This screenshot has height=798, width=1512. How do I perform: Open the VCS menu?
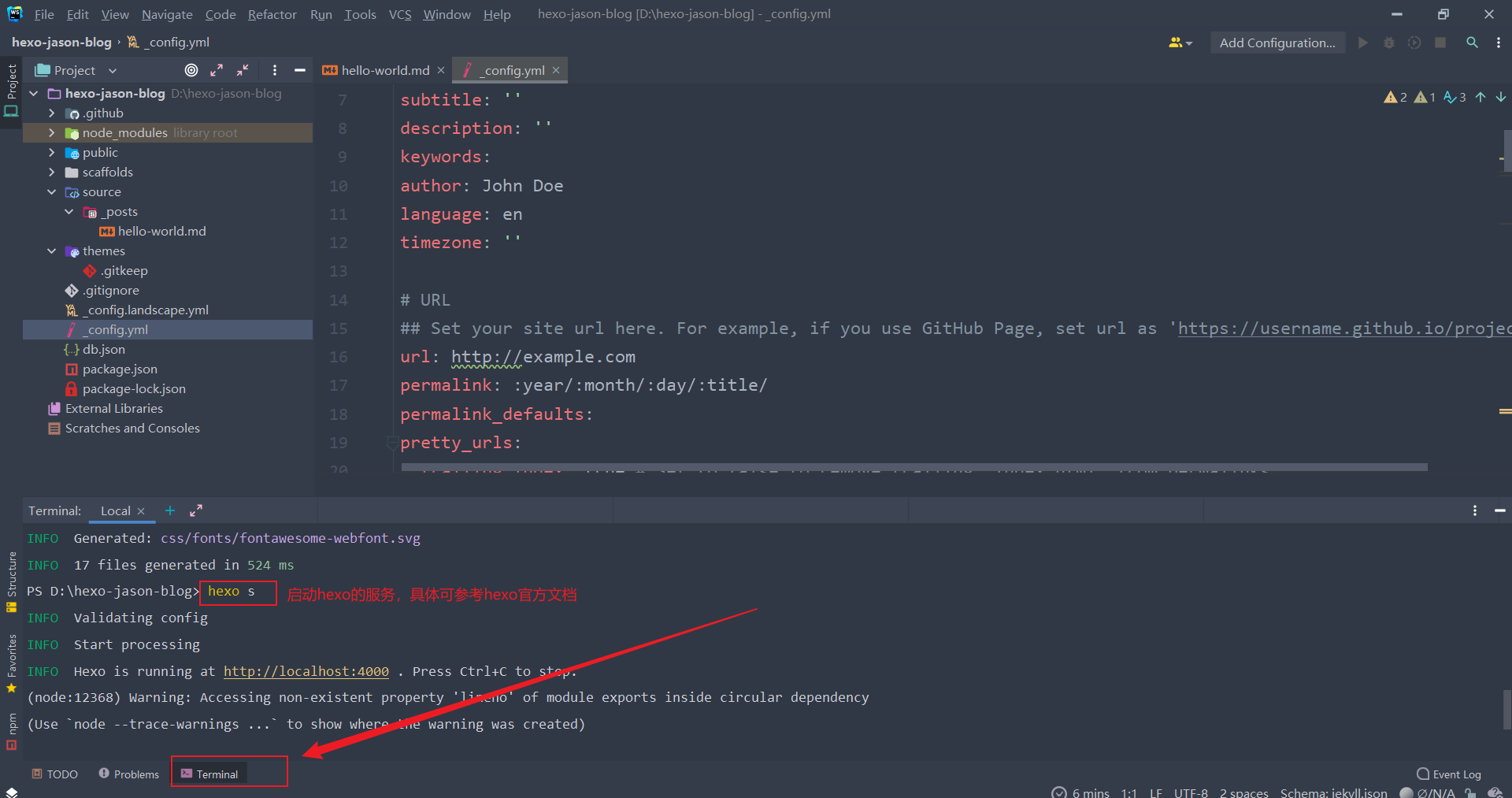pyautogui.click(x=400, y=14)
